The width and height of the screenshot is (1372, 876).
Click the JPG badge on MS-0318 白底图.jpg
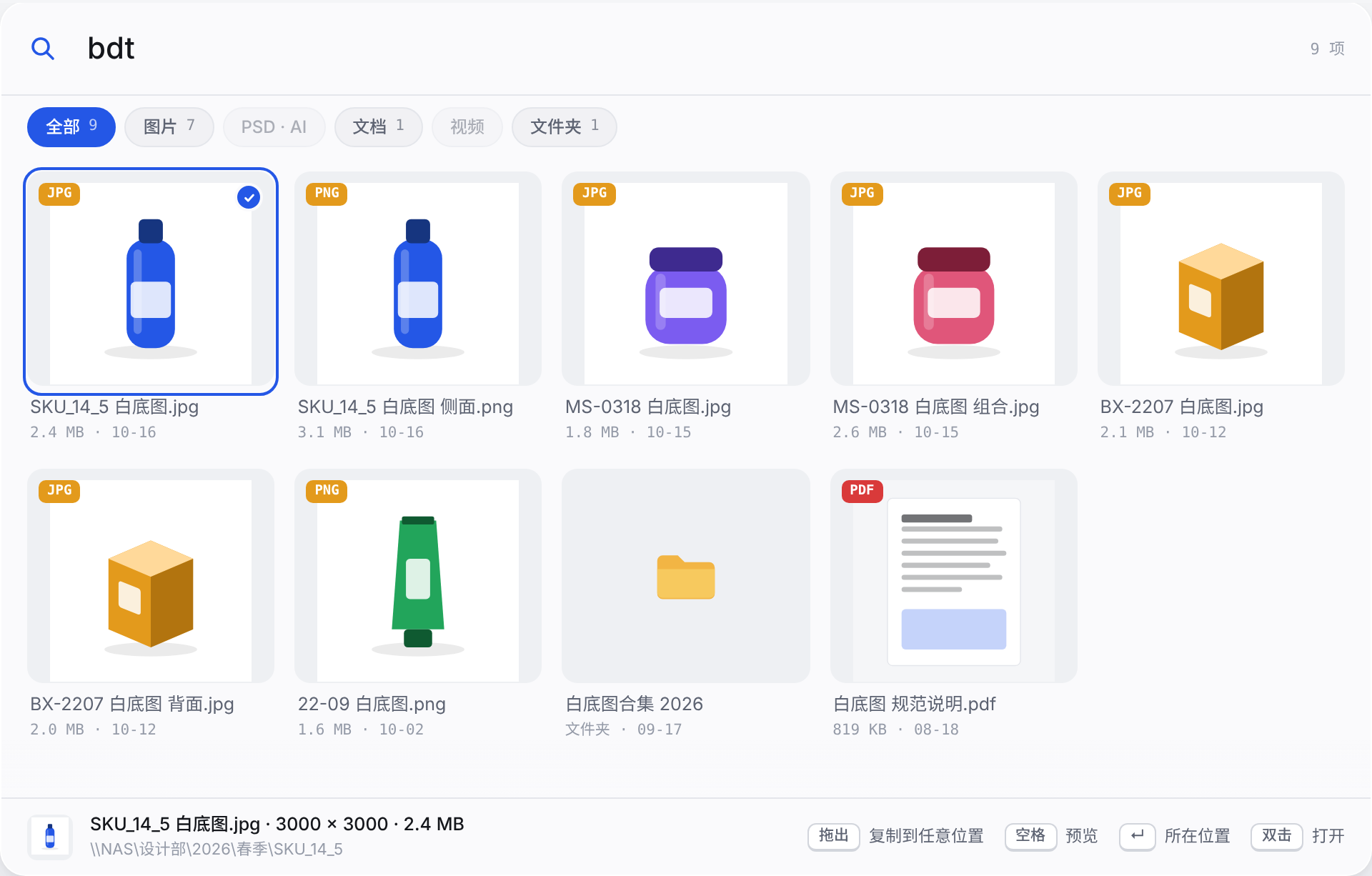point(595,193)
